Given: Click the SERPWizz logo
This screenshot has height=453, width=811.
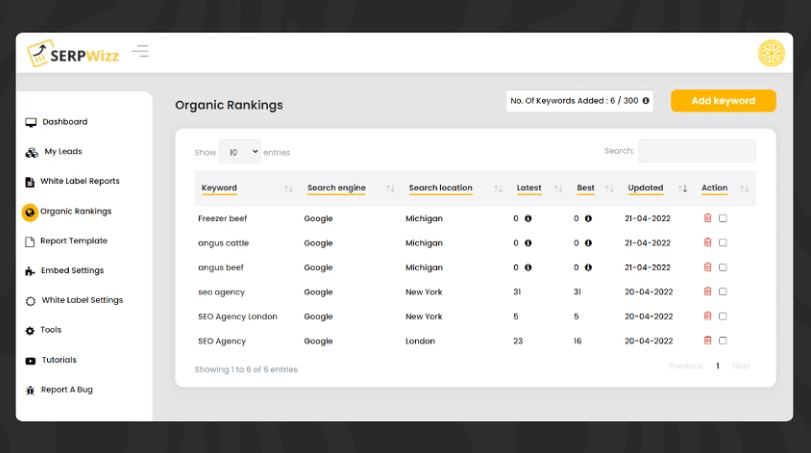Looking at the screenshot, I should pos(73,54).
